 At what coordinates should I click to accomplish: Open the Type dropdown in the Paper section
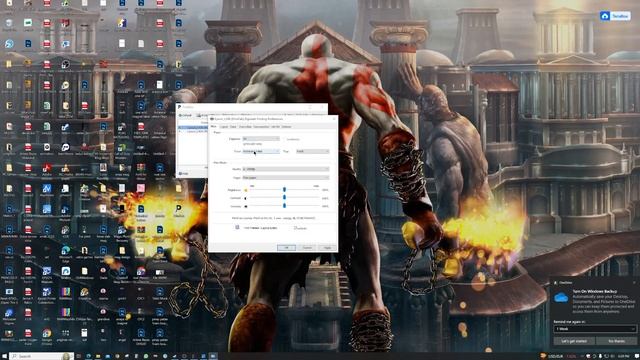313,151
